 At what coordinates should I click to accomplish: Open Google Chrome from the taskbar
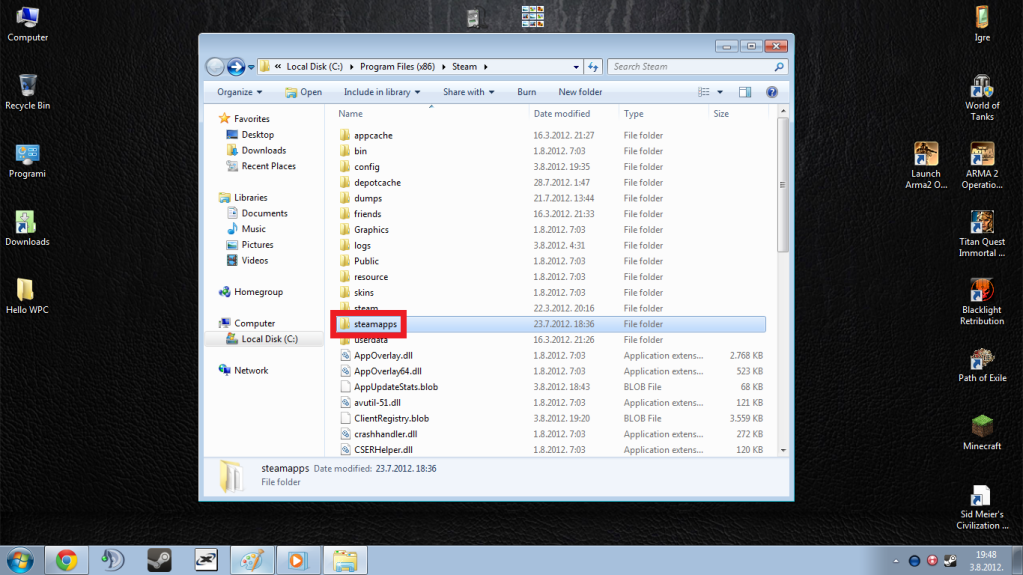(66, 560)
